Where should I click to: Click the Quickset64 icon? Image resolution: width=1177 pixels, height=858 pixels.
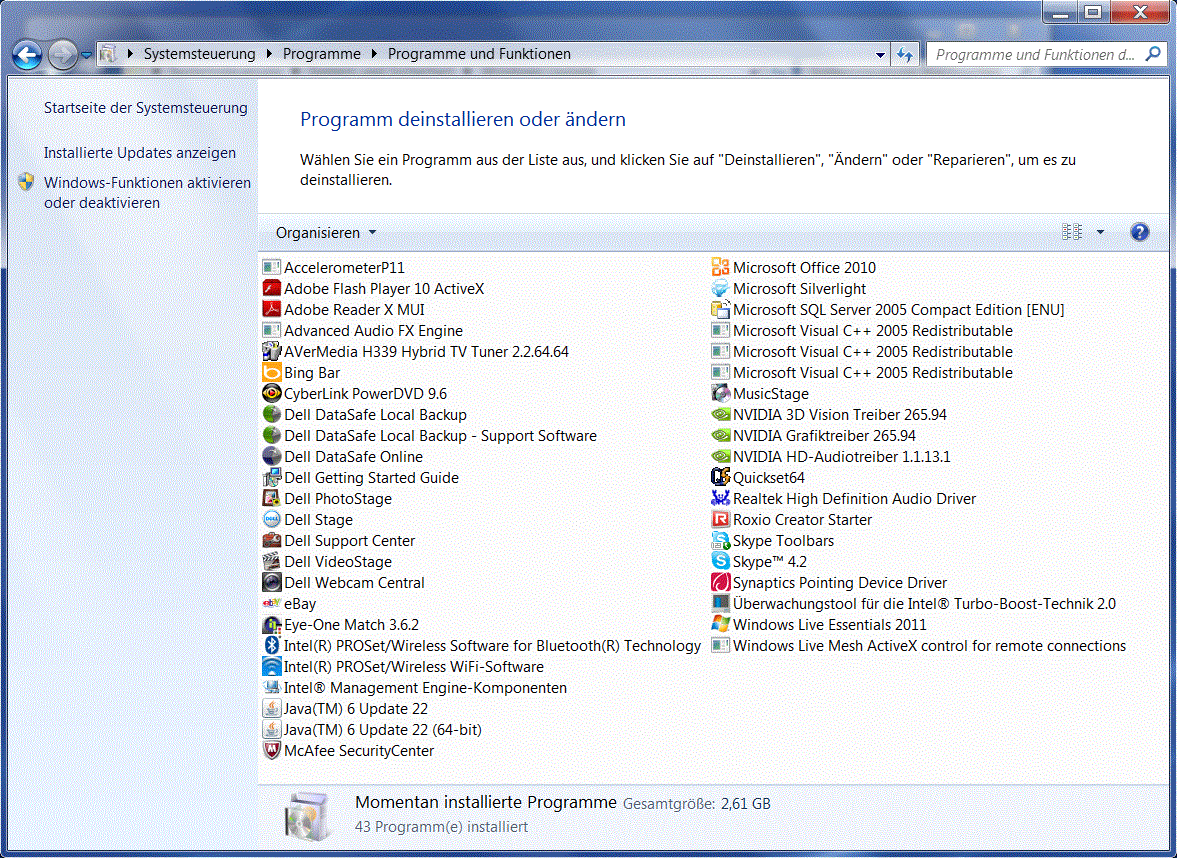[720, 477]
